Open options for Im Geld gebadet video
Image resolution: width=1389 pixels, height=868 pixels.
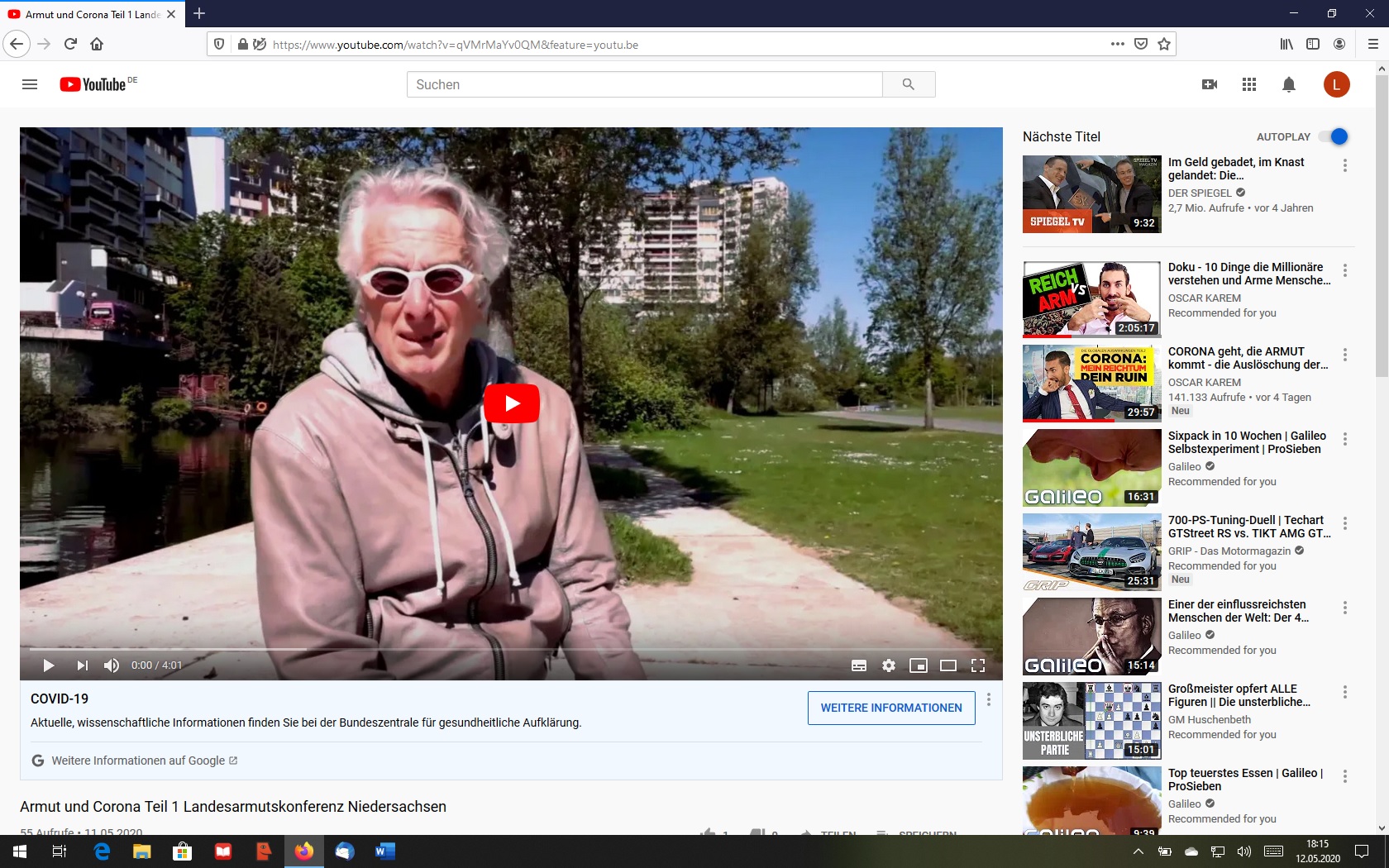click(x=1345, y=165)
